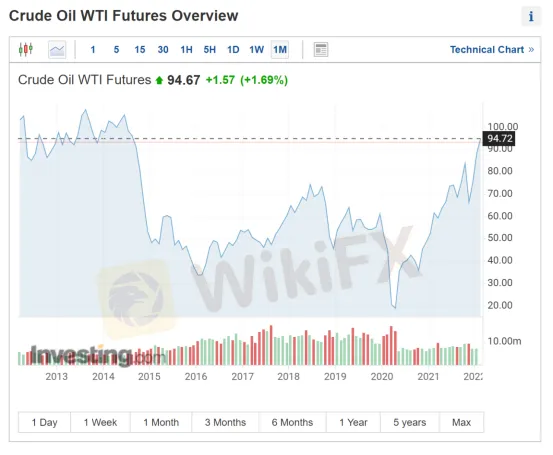Set interval to 1H

tap(186, 49)
